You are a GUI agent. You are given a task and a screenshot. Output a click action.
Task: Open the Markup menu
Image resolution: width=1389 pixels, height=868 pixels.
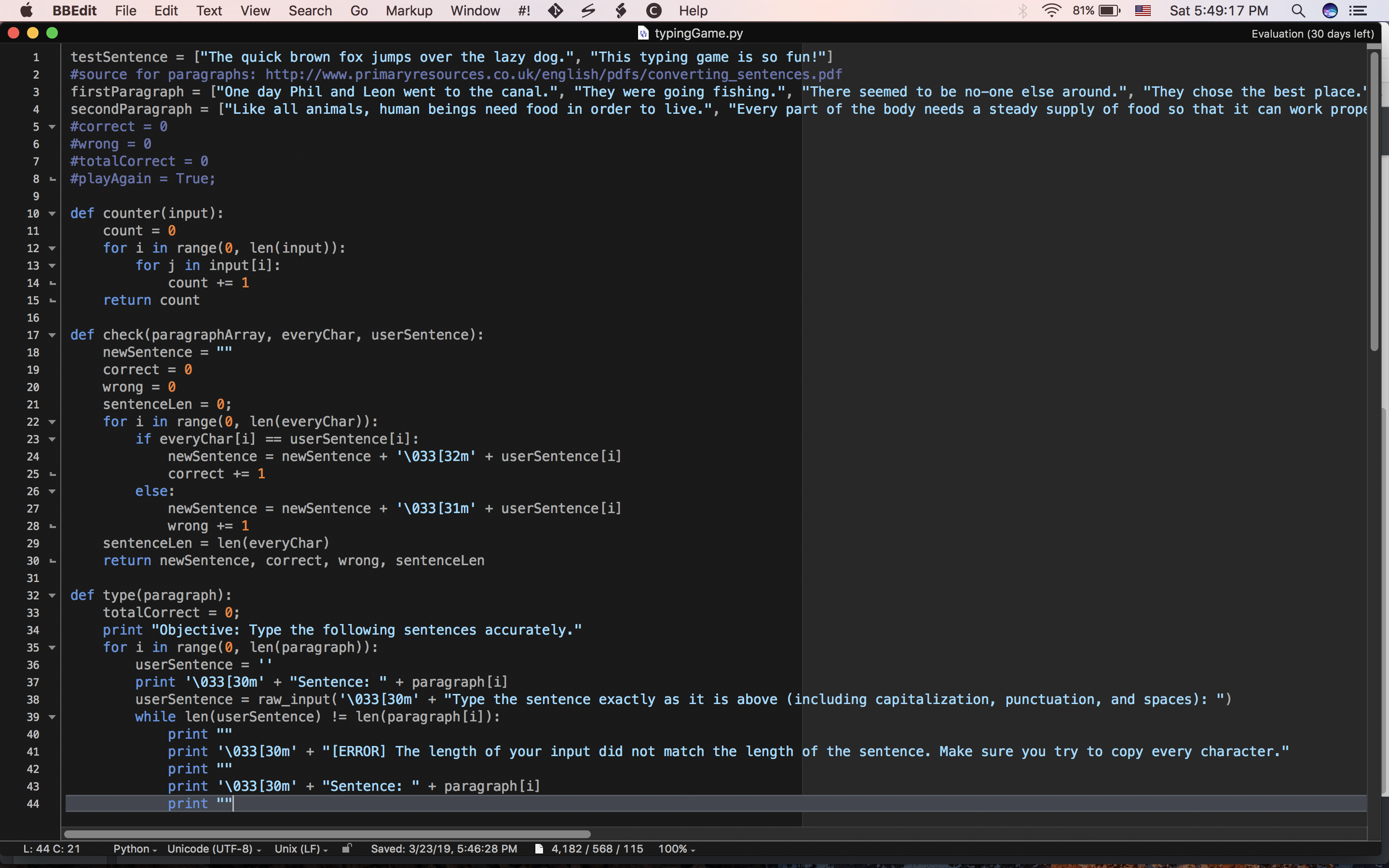point(409,11)
